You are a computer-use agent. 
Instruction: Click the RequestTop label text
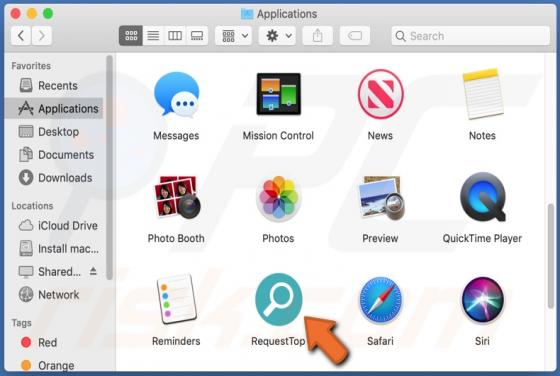coord(278,341)
